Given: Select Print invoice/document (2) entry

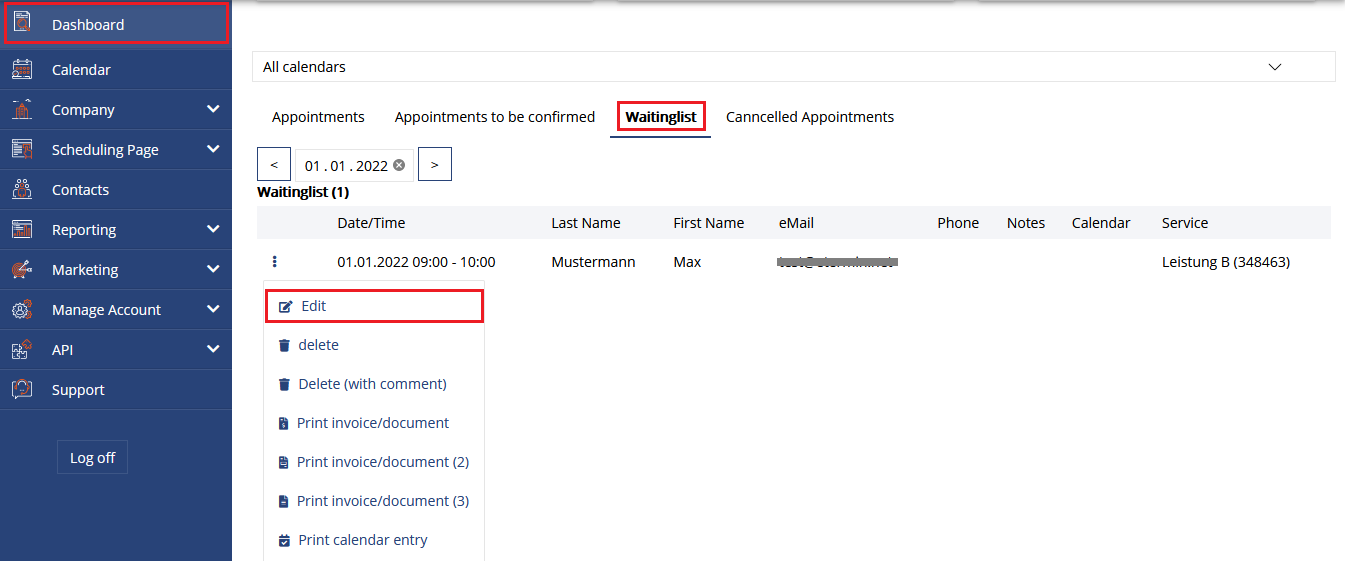Looking at the screenshot, I should [374, 462].
